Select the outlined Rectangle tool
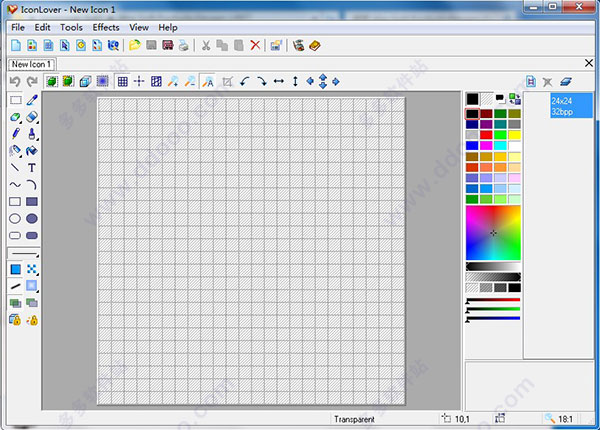600x430 pixels. click(15, 202)
